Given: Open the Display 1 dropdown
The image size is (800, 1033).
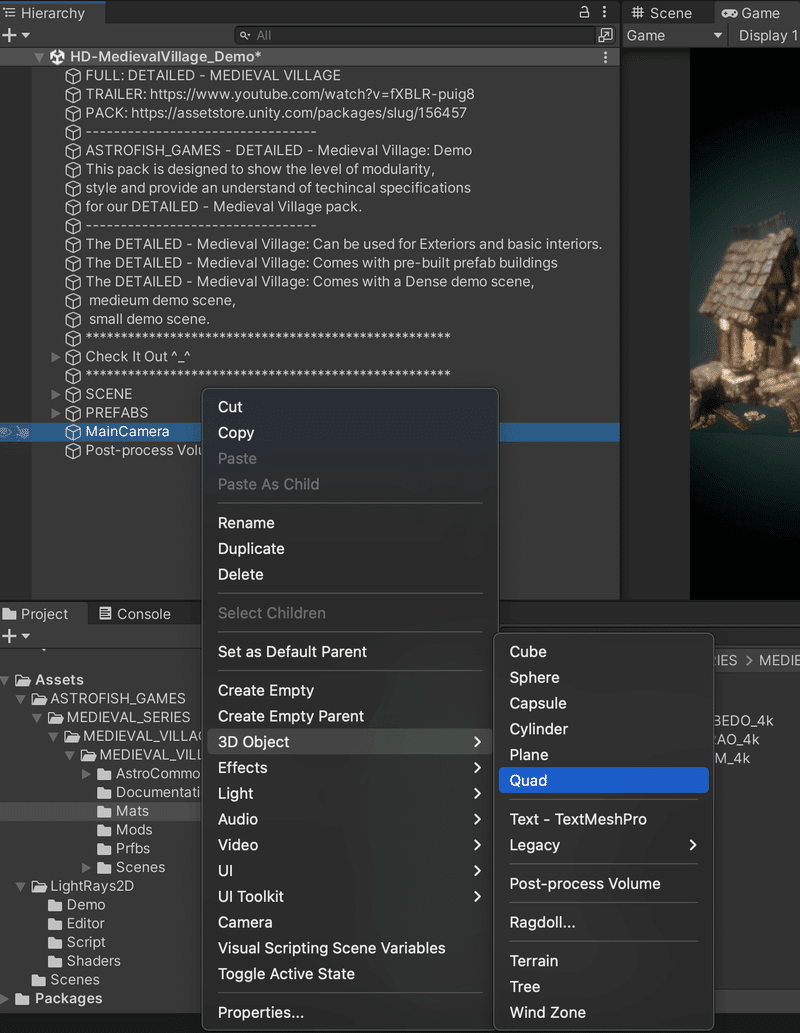Looking at the screenshot, I should tap(768, 36).
